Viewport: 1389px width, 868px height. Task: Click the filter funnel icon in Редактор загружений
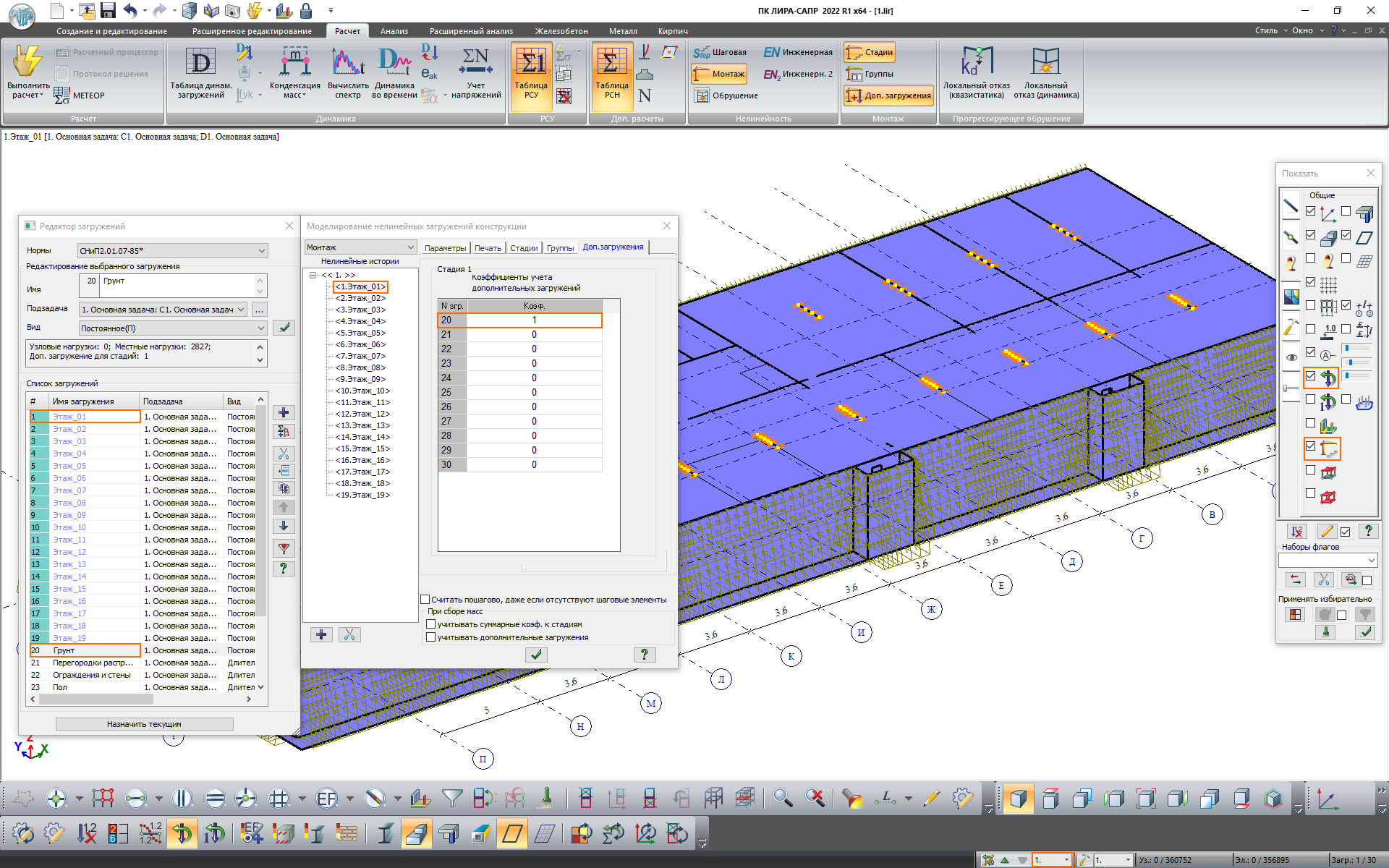(x=284, y=548)
